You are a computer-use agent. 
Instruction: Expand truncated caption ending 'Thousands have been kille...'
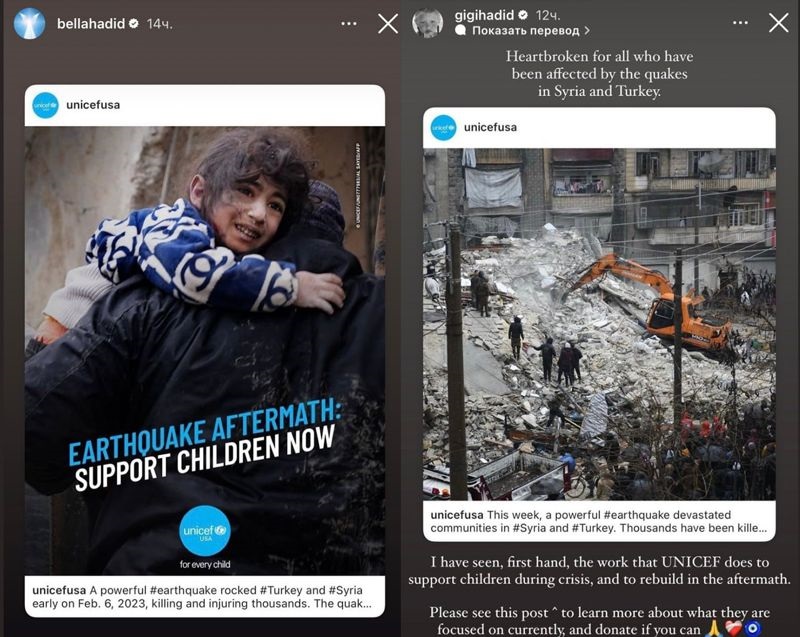(598, 521)
